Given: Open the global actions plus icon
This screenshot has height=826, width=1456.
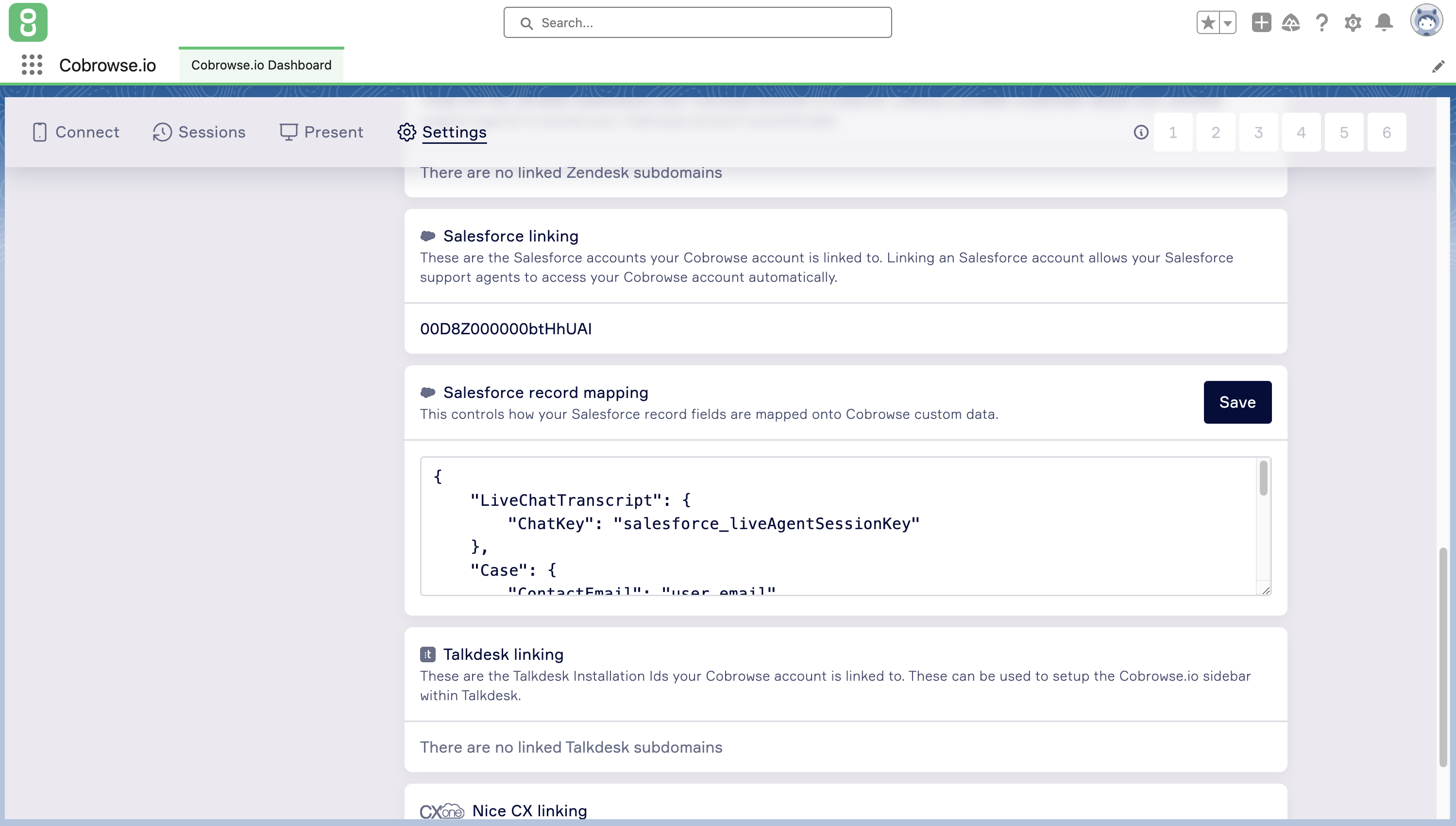Looking at the screenshot, I should tap(1261, 23).
